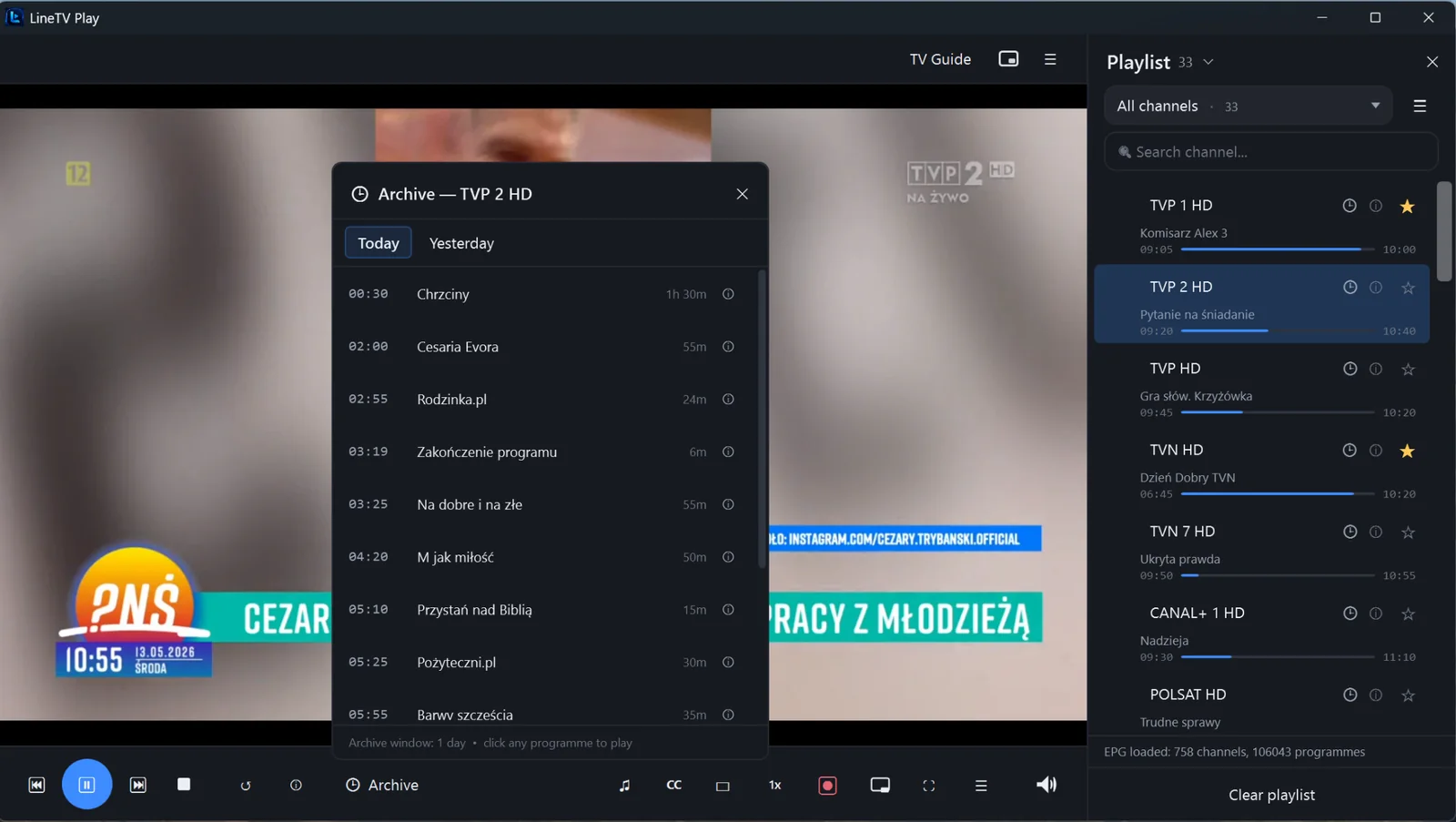
Task: Toggle closed captions CC button
Action: pyautogui.click(x=674, y=785)
